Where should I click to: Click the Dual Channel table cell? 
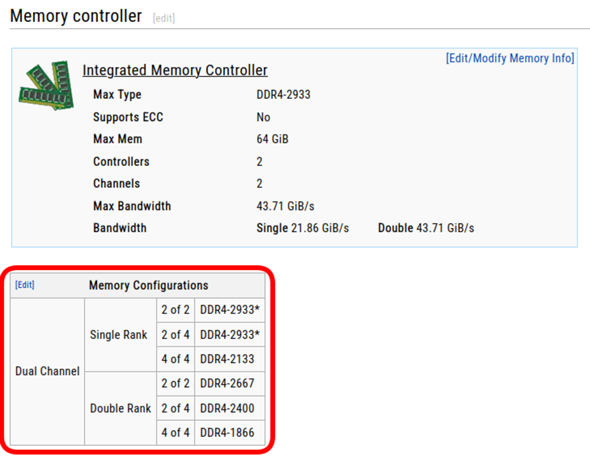[x=47, y=371]
